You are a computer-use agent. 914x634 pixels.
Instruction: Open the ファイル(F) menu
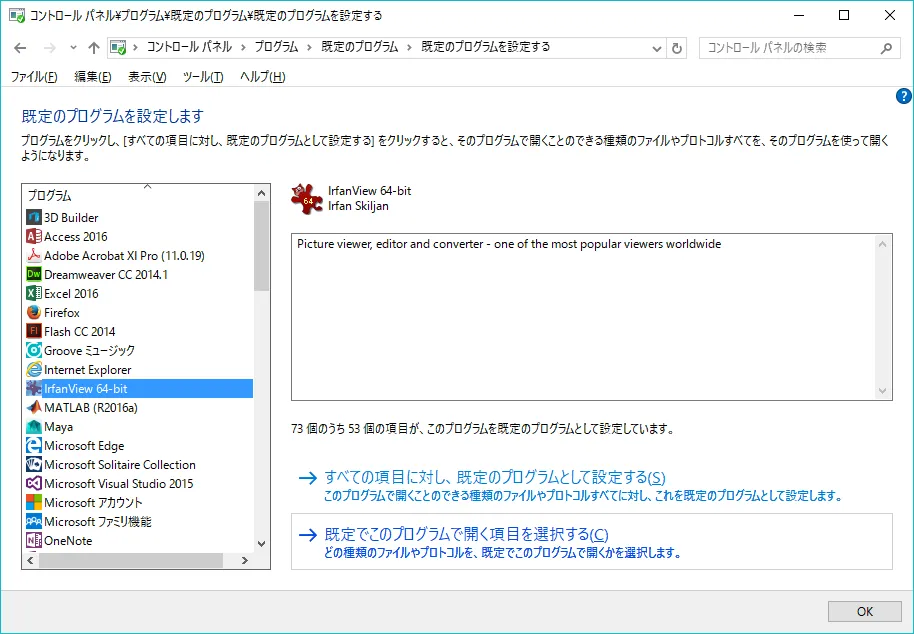coord(34,77)
